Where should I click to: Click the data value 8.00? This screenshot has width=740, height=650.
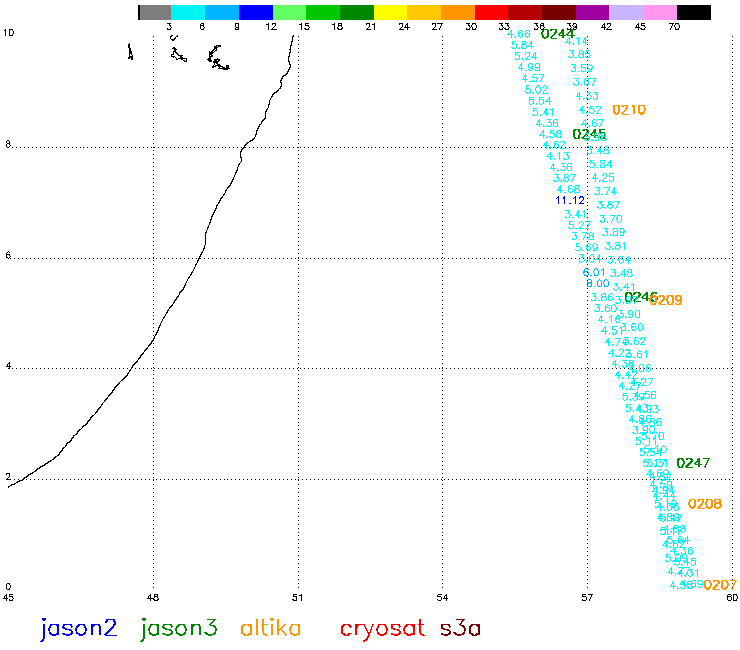point(597,283)
